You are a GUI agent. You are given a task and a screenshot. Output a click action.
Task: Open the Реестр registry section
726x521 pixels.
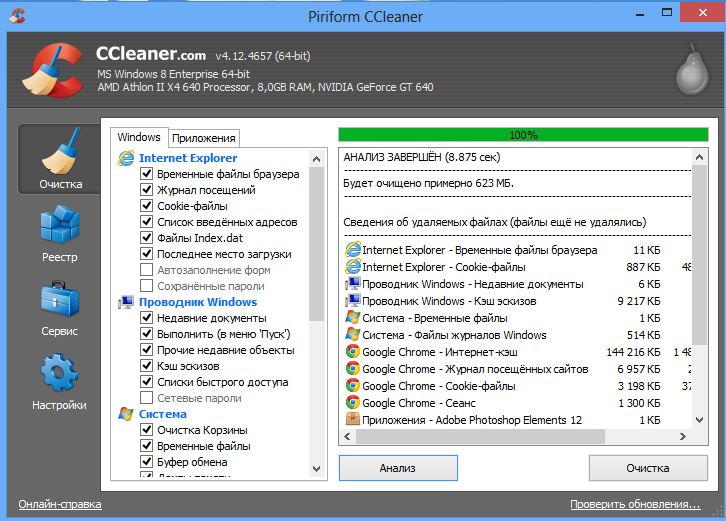click(60, 234)
